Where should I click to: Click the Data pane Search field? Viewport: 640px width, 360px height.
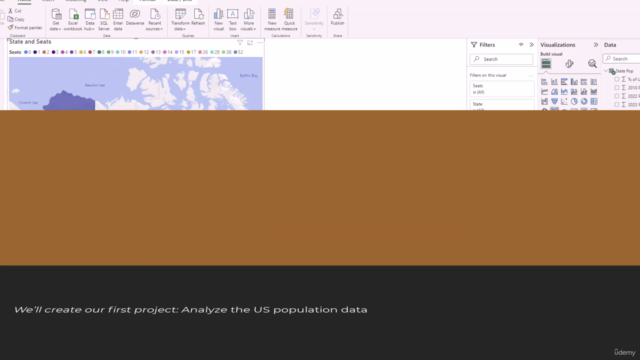coord(622,59)
